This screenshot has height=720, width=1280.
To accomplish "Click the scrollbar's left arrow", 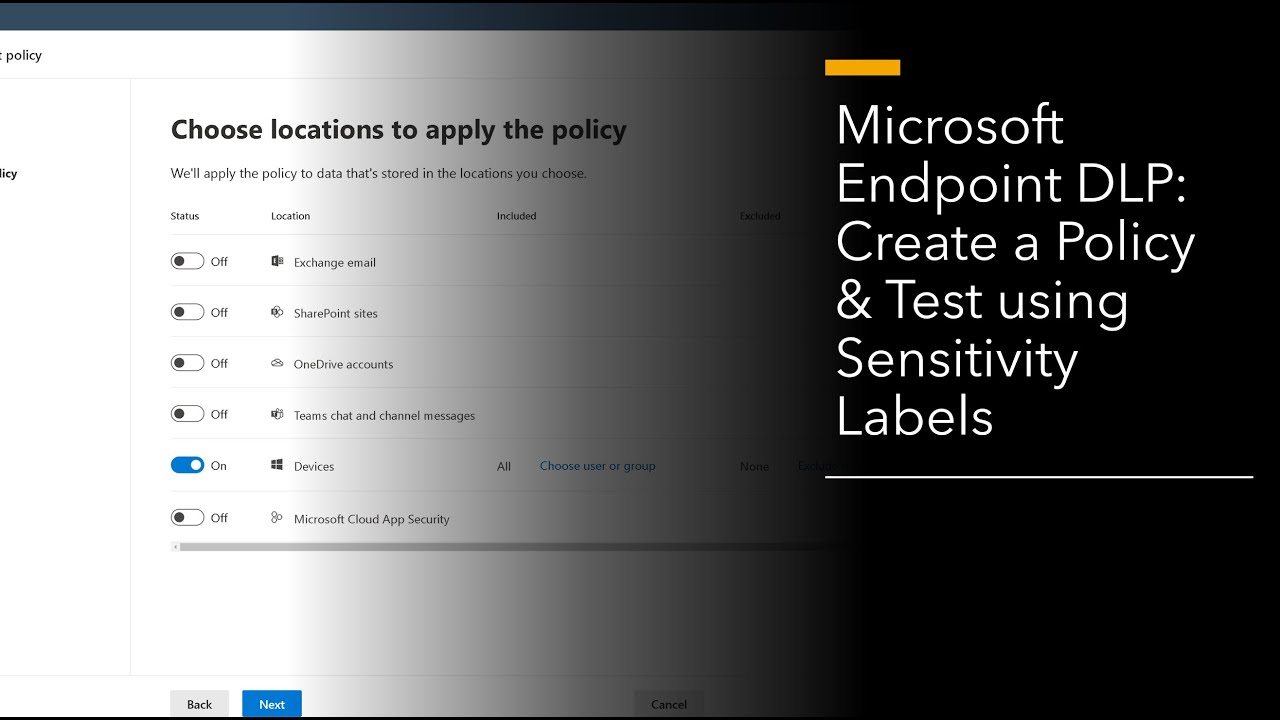I will [176, 547].
